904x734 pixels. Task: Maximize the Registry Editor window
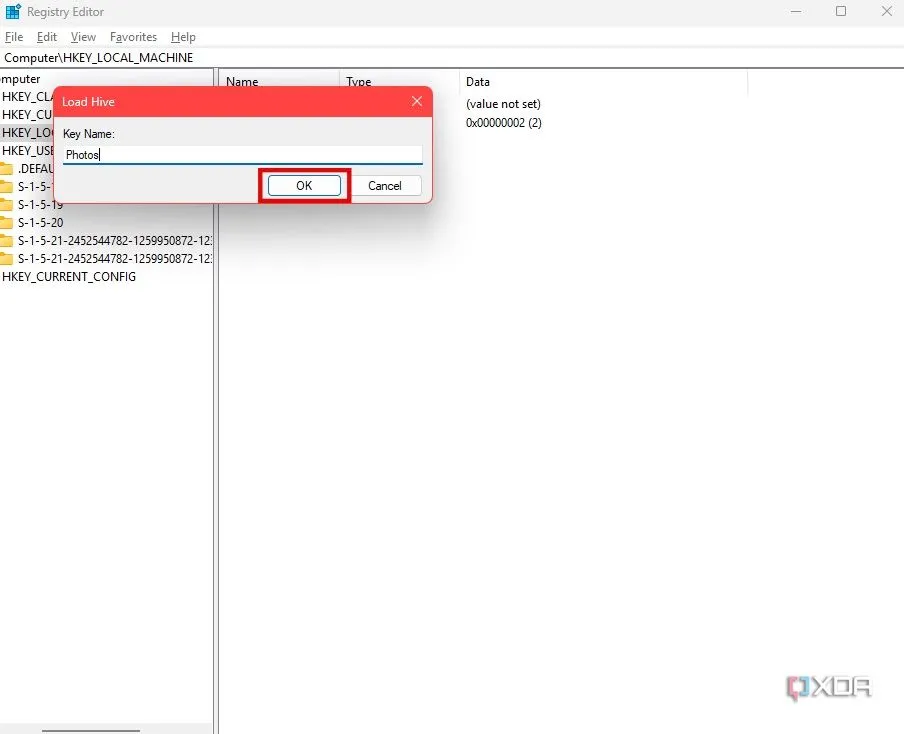841,12
